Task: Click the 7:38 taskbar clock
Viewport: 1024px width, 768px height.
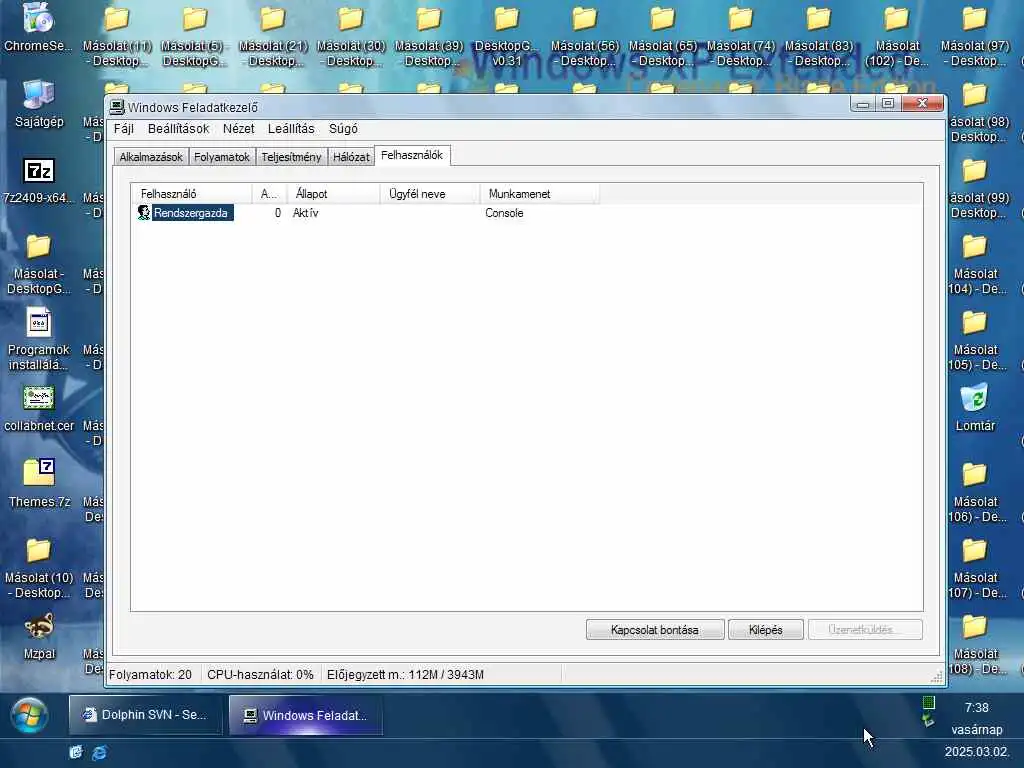Action: coord(976,708)
